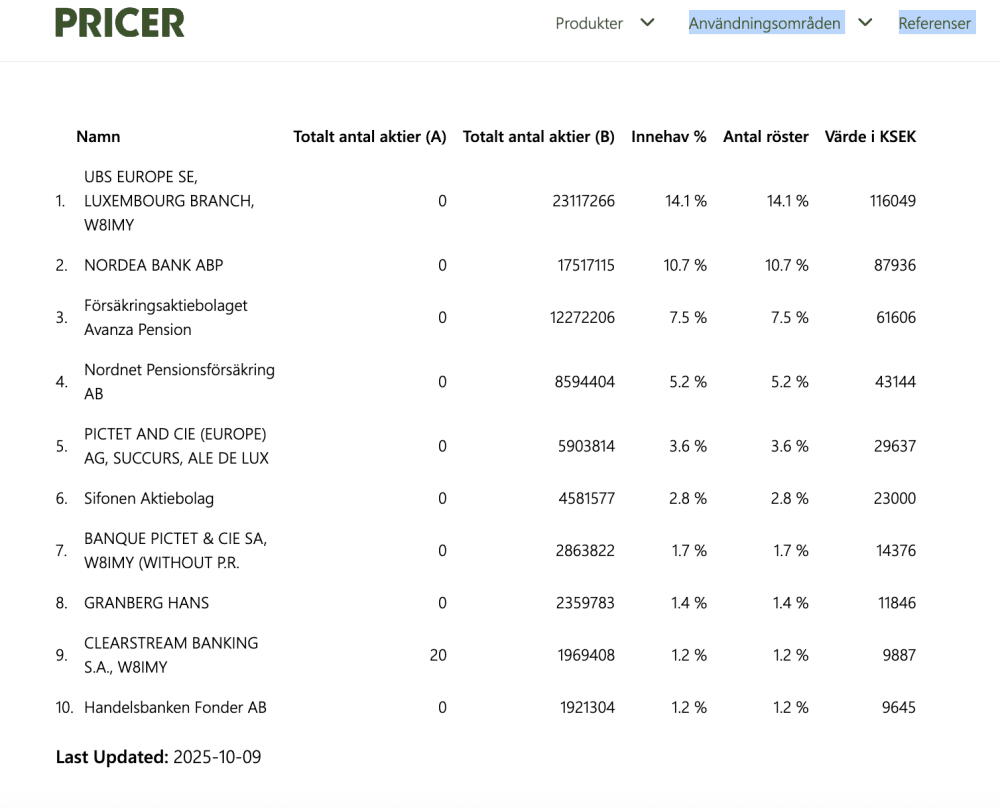Click share count 23117266
Image resolution: width=1000 pixels, height=808 pixels.
(584, 201)
